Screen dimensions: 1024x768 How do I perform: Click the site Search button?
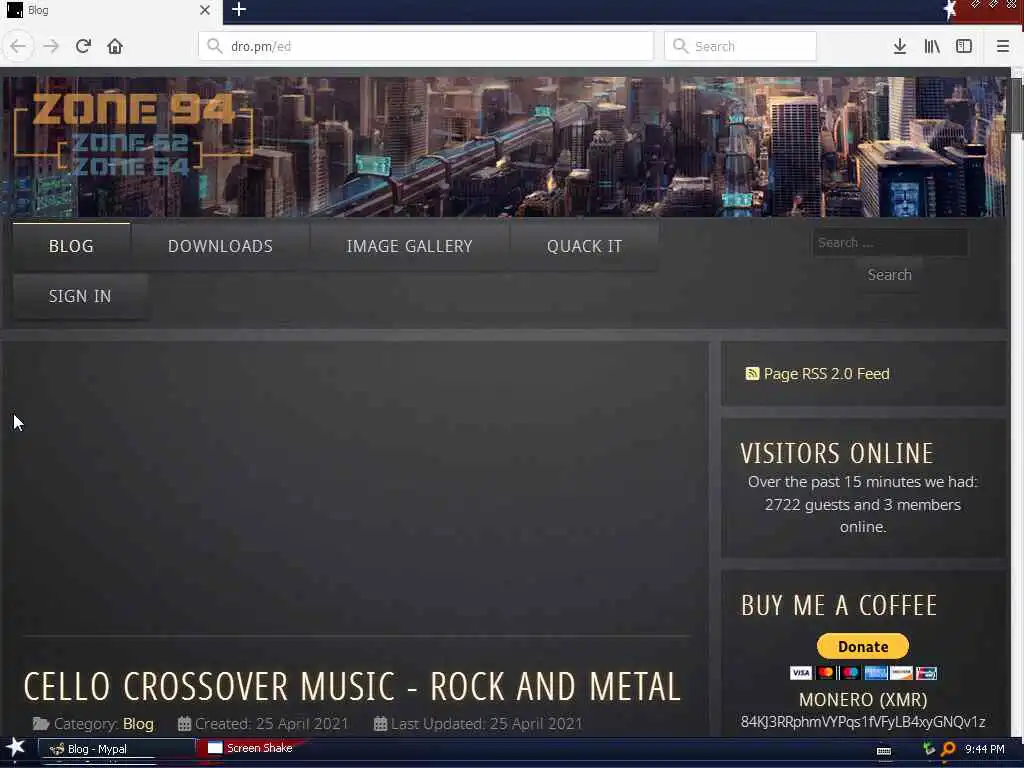pos(889,275)
